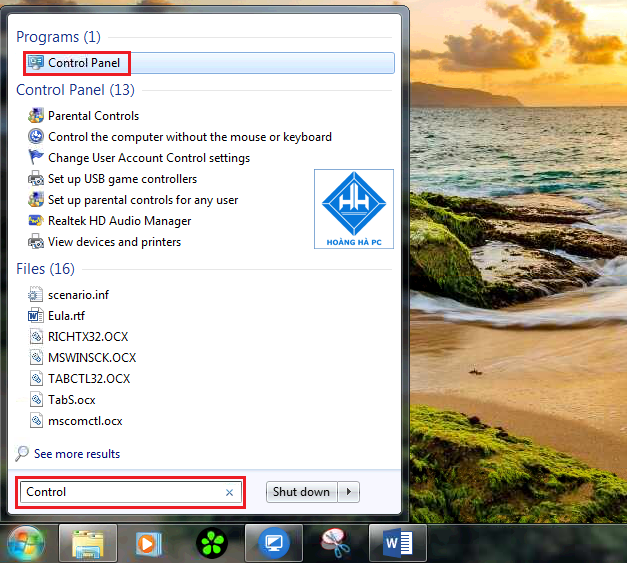Expand the Control Panel (13) results header

click(75, 90)
